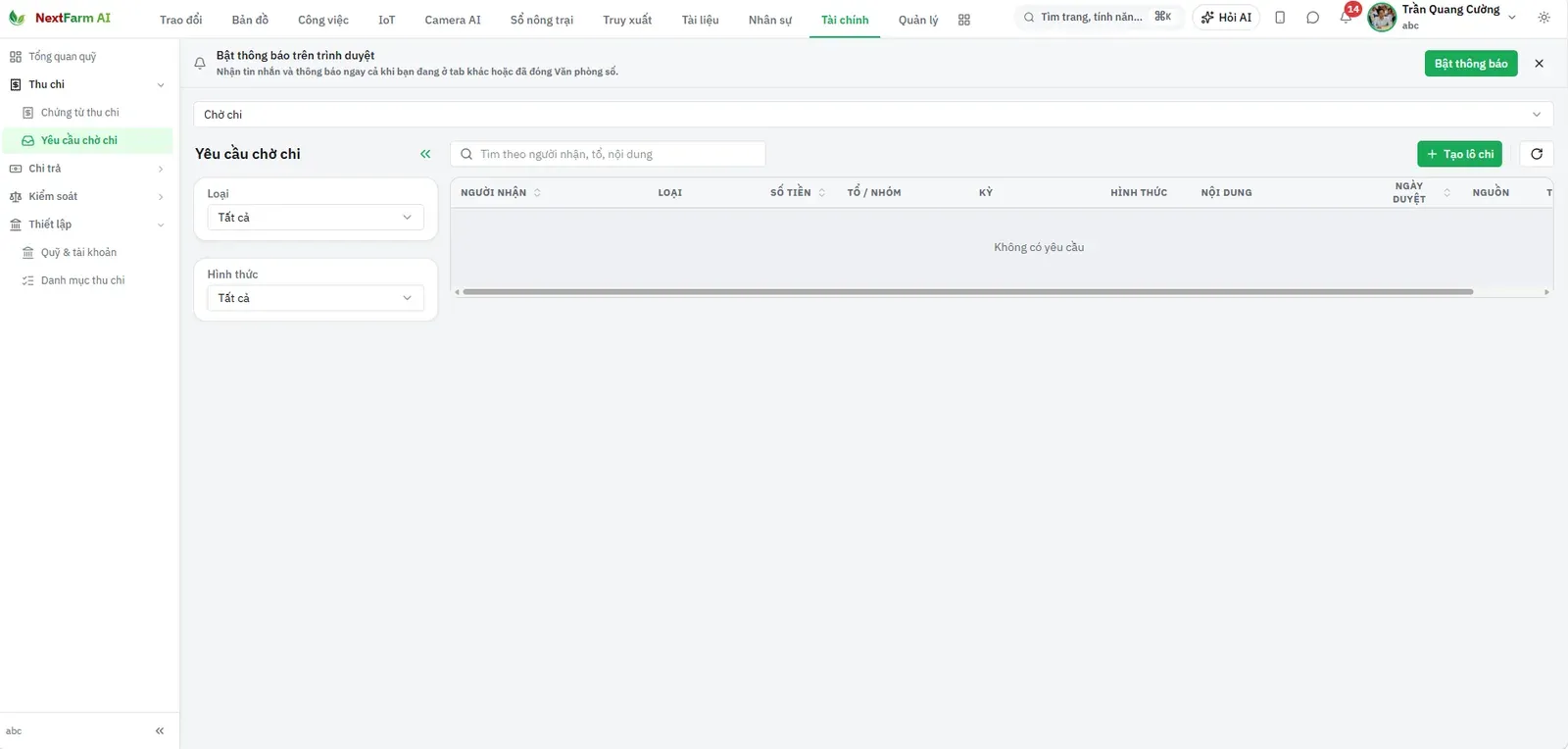Image resolution: width=1568 pixels, height=749 pixels.
Task: Click the user avatar picture
Action: [1382, 18]
